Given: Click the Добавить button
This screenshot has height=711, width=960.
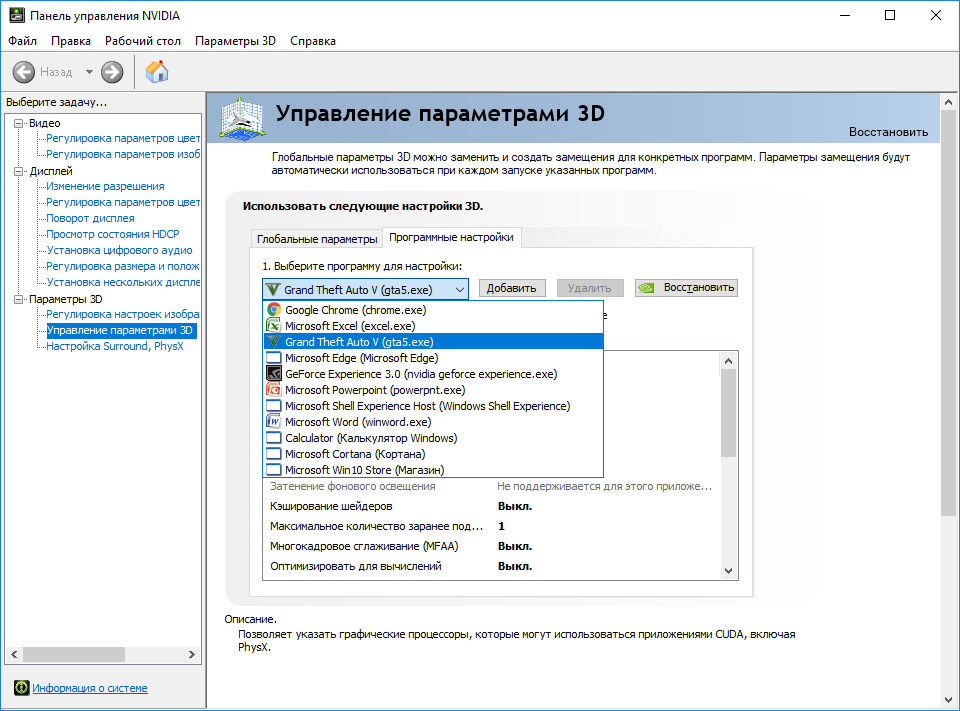Looking at the screenshot, I should tap(512, 288).
